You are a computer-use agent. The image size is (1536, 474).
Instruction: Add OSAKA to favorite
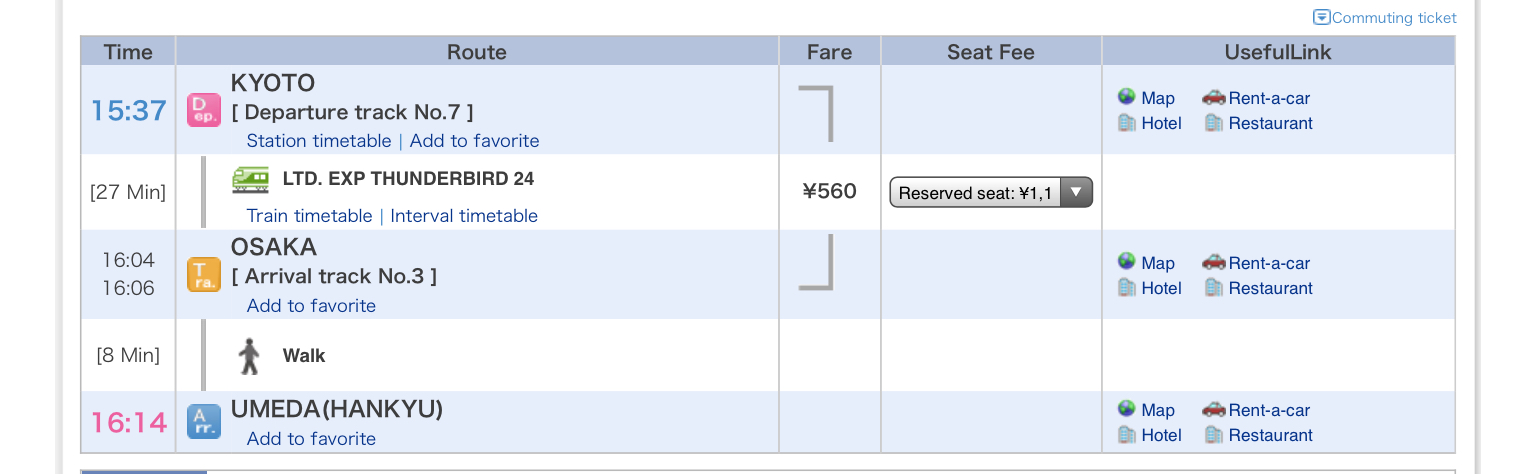click(311, 306)
